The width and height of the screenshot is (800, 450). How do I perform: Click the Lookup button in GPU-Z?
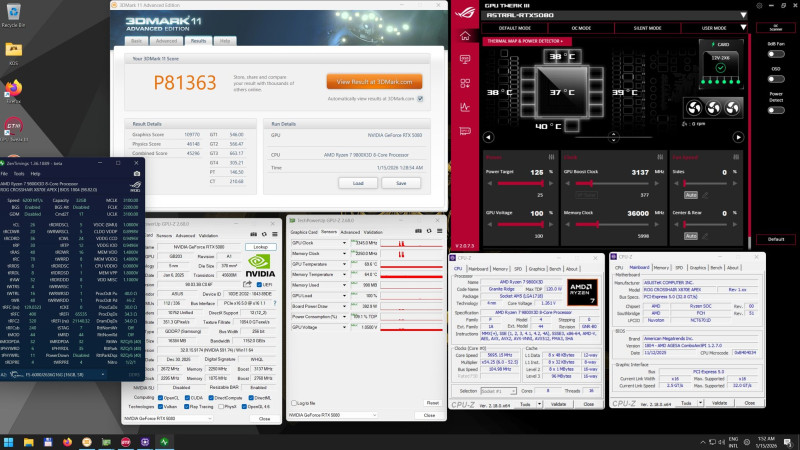(x=261, y=247)
